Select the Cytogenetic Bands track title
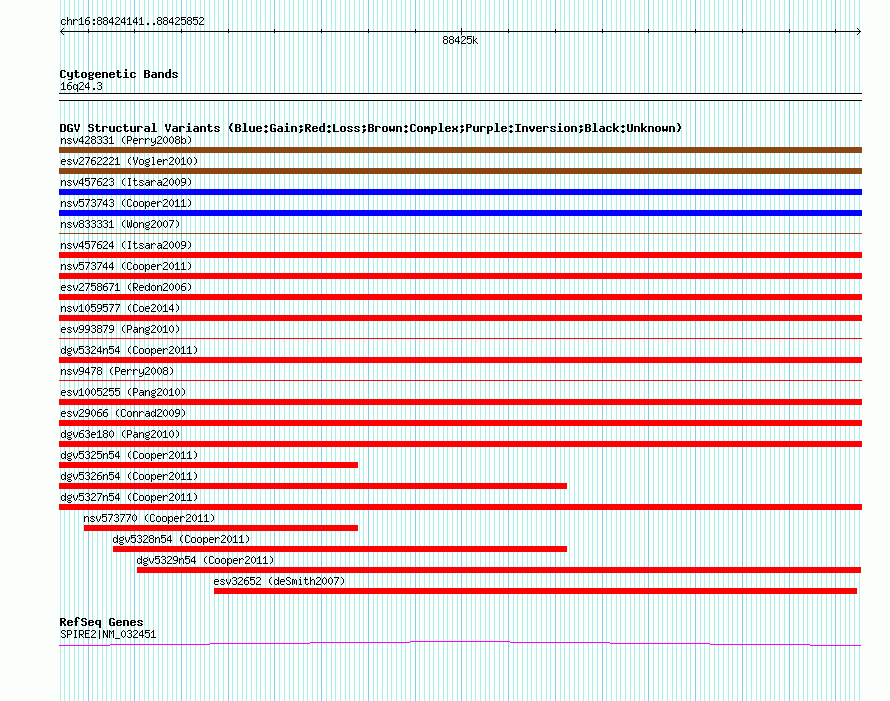 (119, 74)
